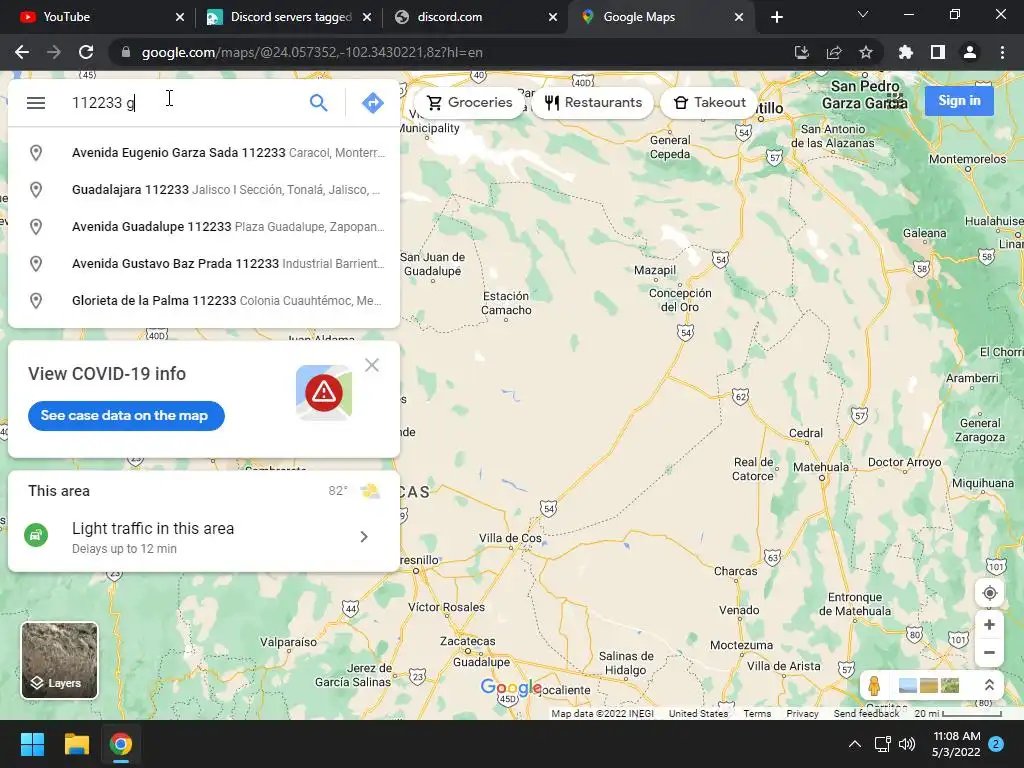Click the green traffic car icon
1024x768 pixels.
point(36,535)
